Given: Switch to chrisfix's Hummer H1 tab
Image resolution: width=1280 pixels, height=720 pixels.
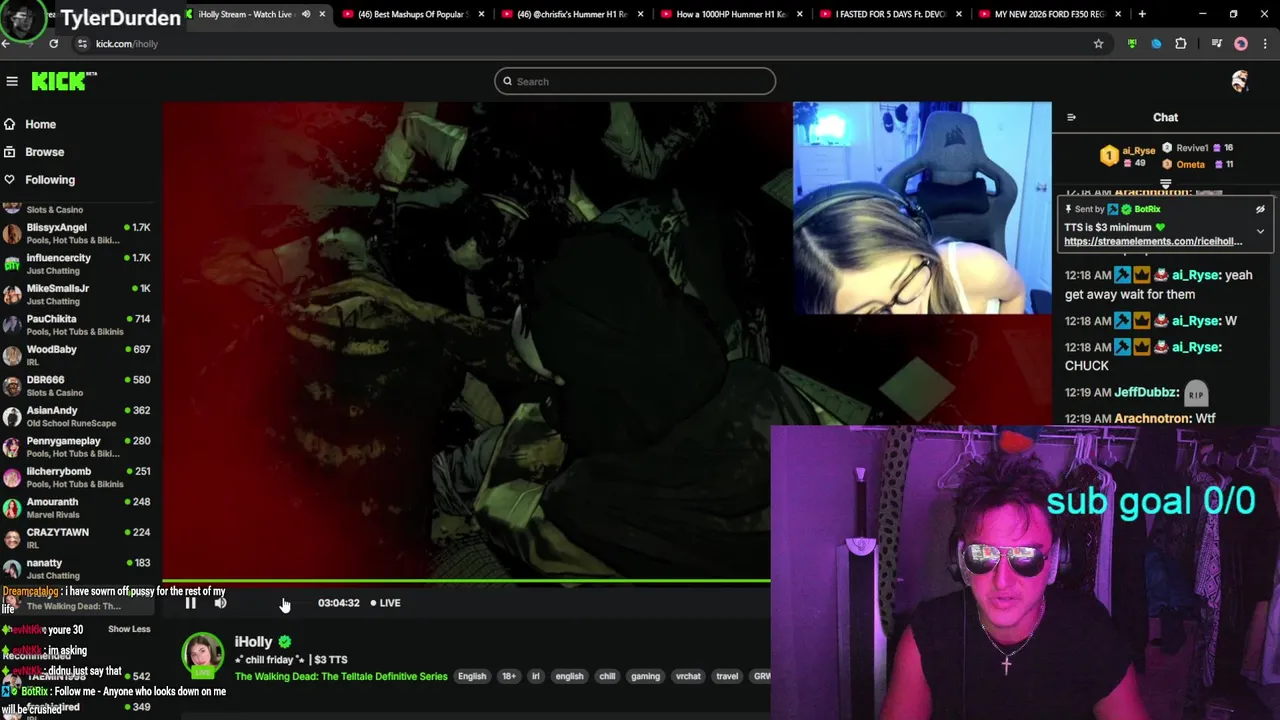Looking at the screenshot, I should point(571,14).
